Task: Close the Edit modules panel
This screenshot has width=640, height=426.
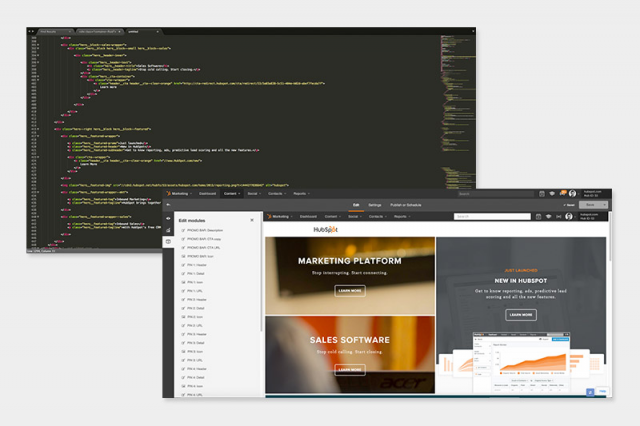Action: 251,219
